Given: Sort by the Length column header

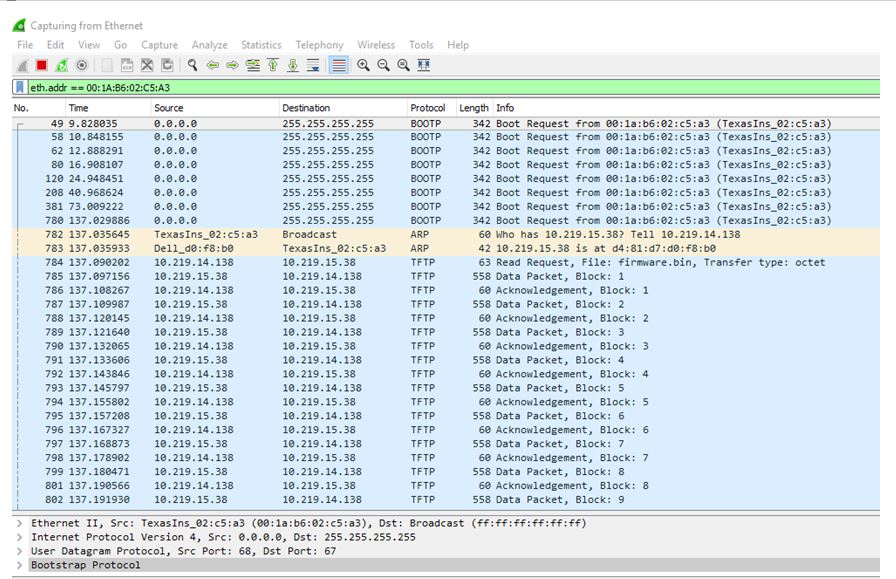Looking at the screenshot, I should 474,108.
